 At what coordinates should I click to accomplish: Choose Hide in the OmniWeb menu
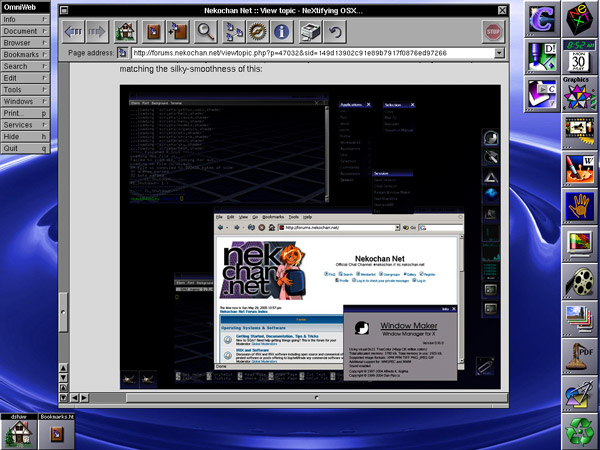point(25,137)
